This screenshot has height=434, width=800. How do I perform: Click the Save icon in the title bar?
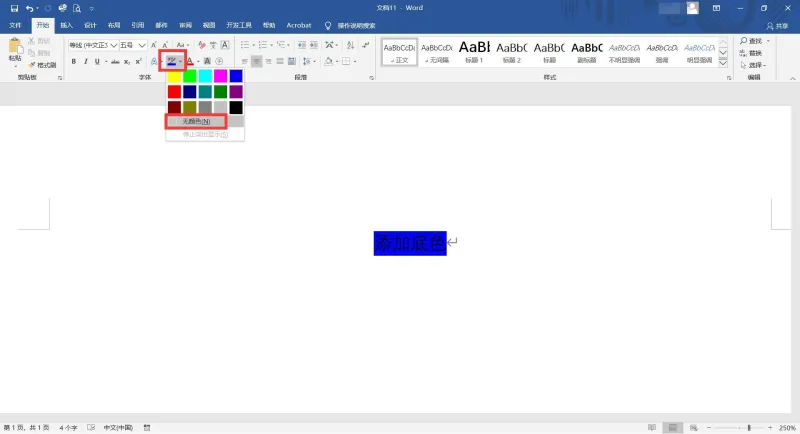tap(14, 8)
